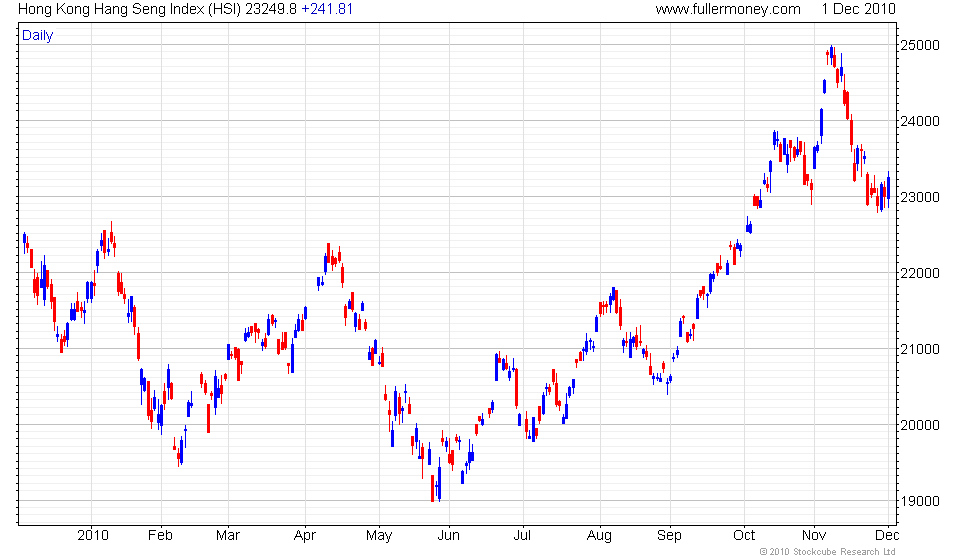Click the '2010' time axis label

93,536
